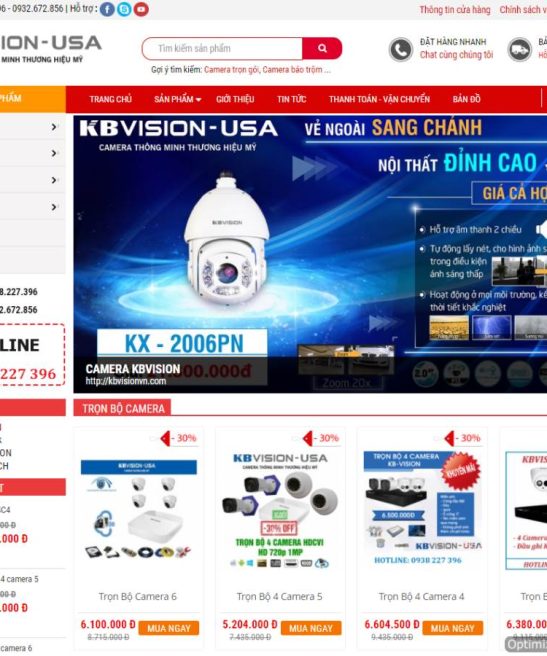Focus the Tìm kiếm sản phẩm search field
The width and height of the screenshot is (547, 656).
coord(222,48)
